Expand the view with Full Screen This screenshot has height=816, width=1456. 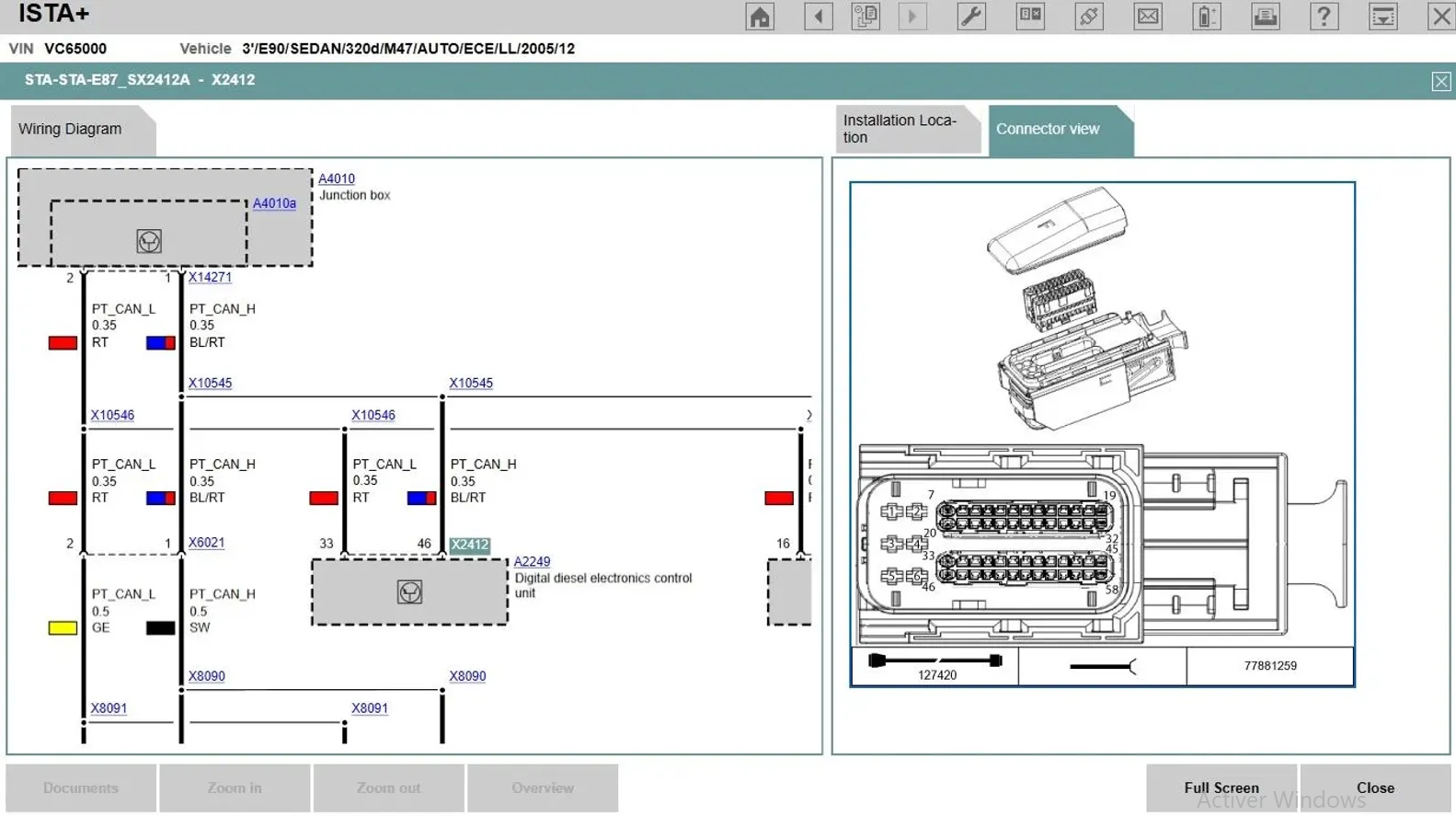click(1221, 788)
